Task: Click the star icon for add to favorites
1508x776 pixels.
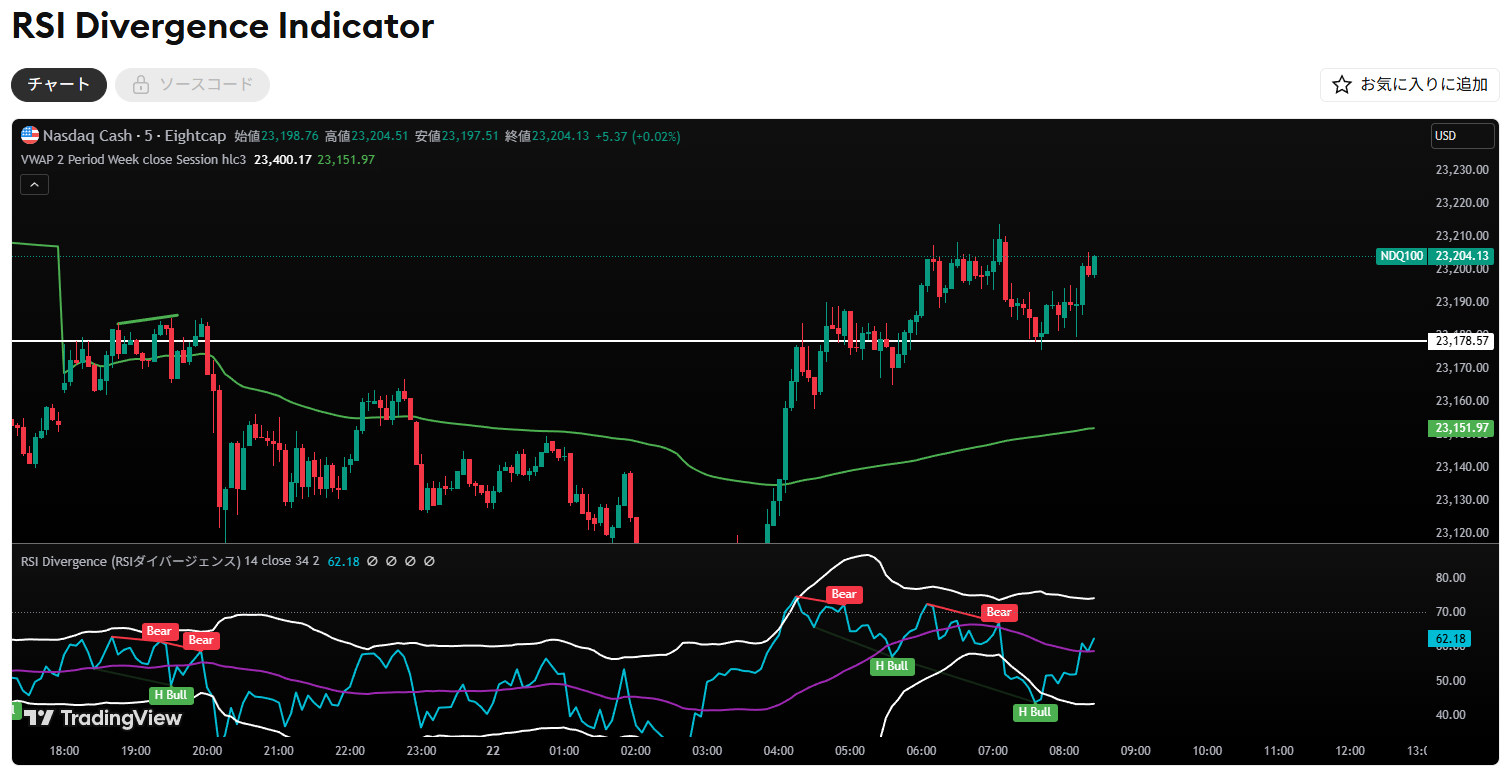Action: point(1342,85)
